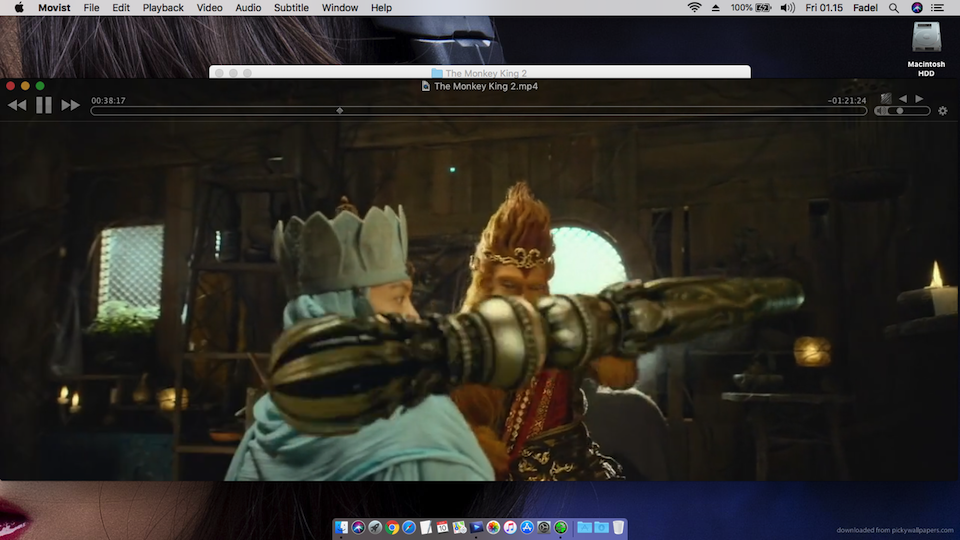Screen dimensions: 960x540
Task: Open the Video menu
Action: pyautogui.click(x=209, y=8)
